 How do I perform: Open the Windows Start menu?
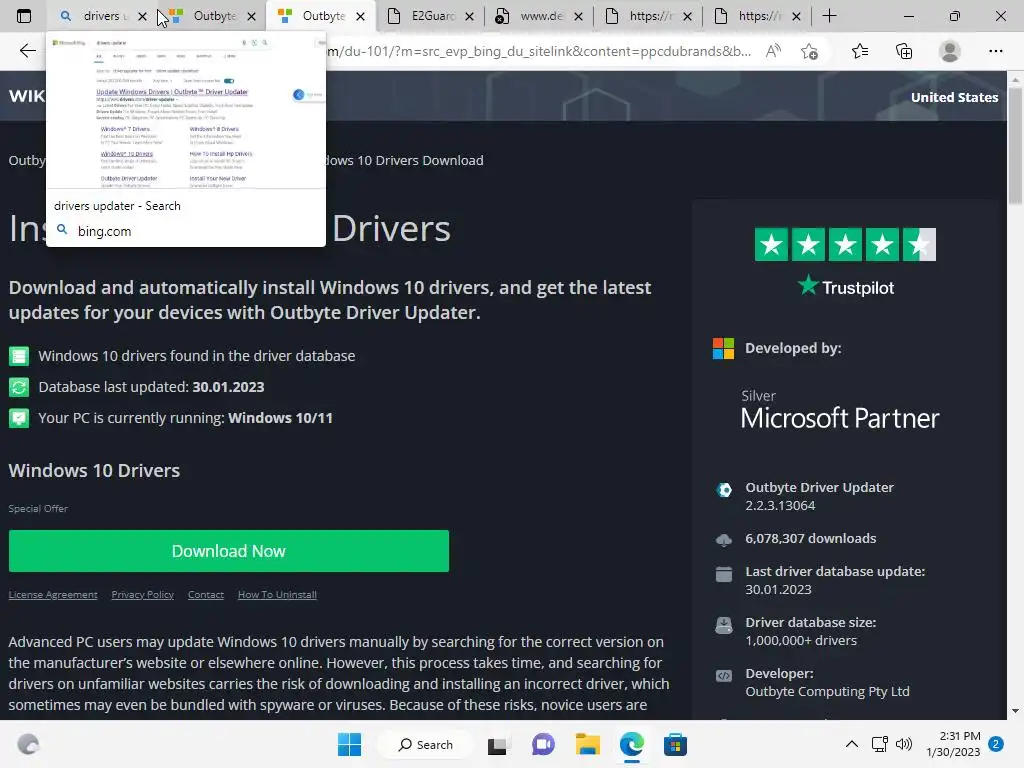tap(349, 744)
